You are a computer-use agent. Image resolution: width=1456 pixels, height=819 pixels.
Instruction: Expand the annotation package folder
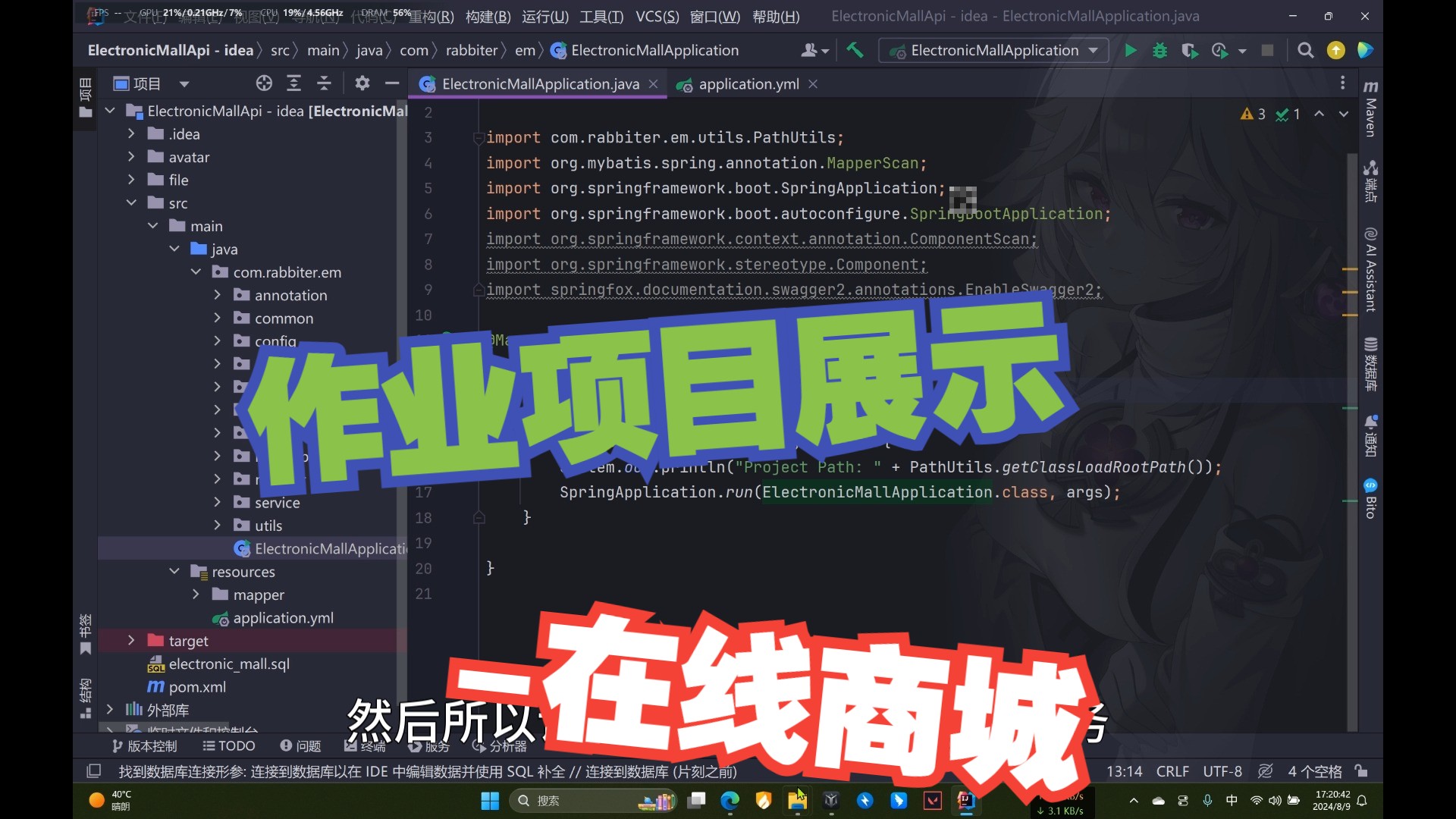click(x=218, y=294)
